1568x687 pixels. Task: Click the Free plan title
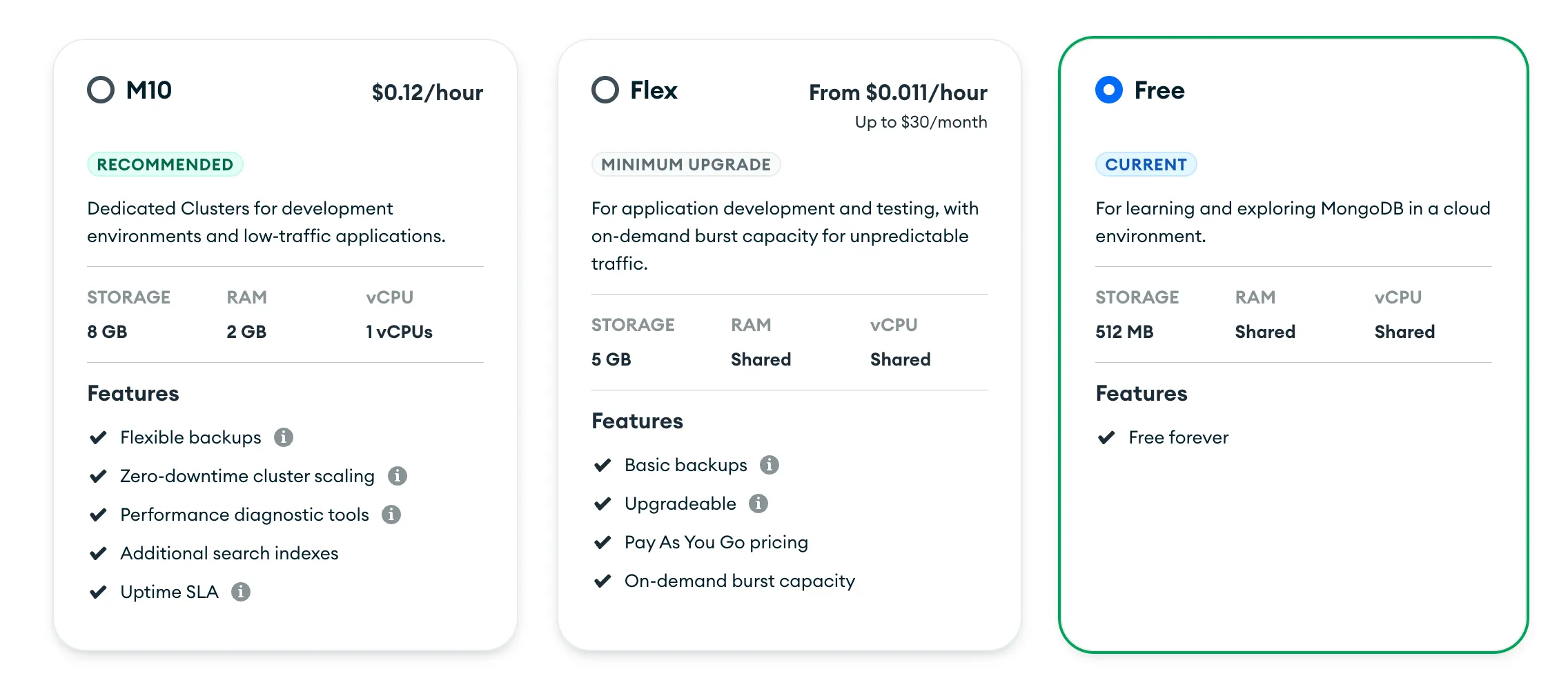pyautogui.click(x=1159, y=90)
